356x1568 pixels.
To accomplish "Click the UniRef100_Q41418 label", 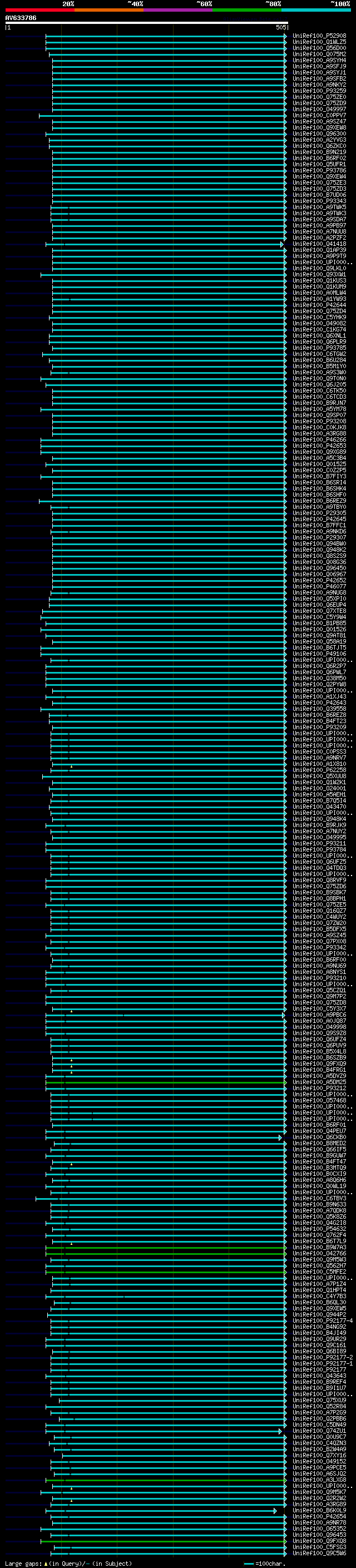I will coord(319,244).
